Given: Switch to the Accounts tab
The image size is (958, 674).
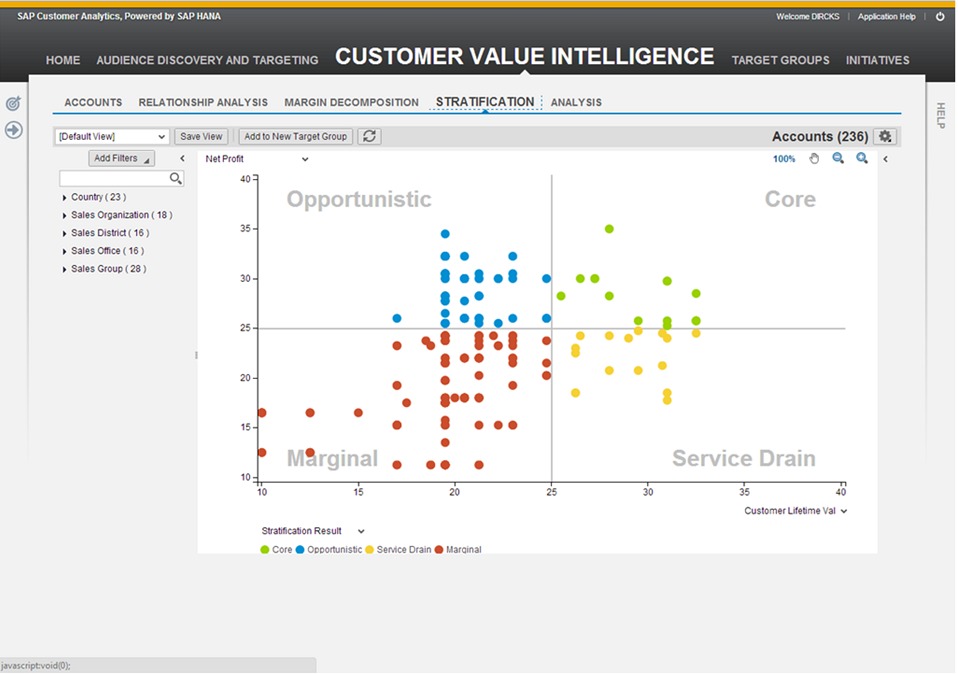Looking at the screenshot, I should coord(93,103).
